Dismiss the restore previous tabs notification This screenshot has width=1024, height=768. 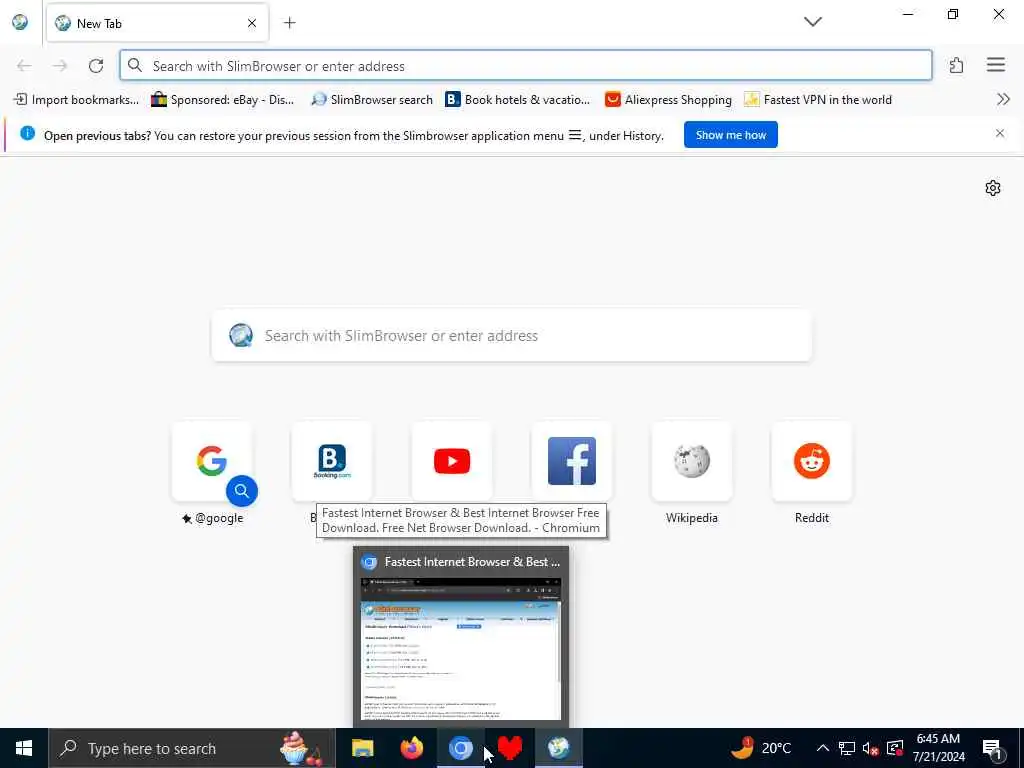coord(1000,133)
